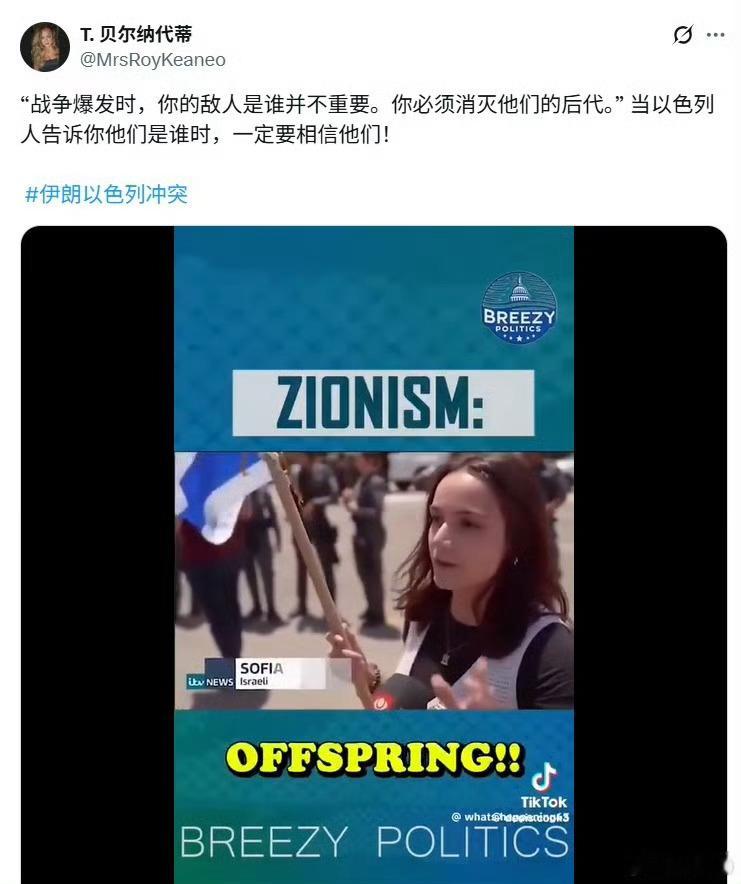Click the ZIONISM: title banner
The width and height of the screenshot is (741, 884).
click(383, 403)
